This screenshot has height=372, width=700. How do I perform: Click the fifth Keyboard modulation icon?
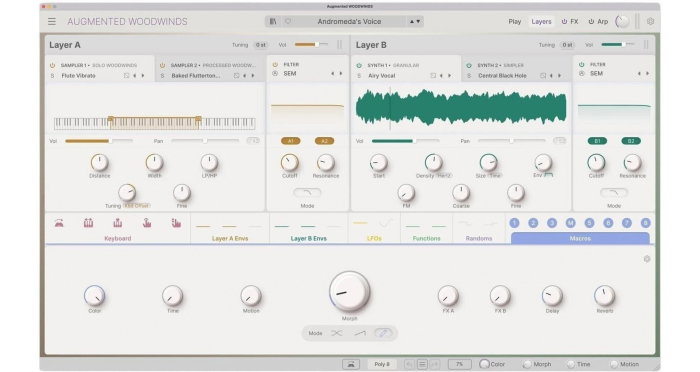tap(176, 223)
